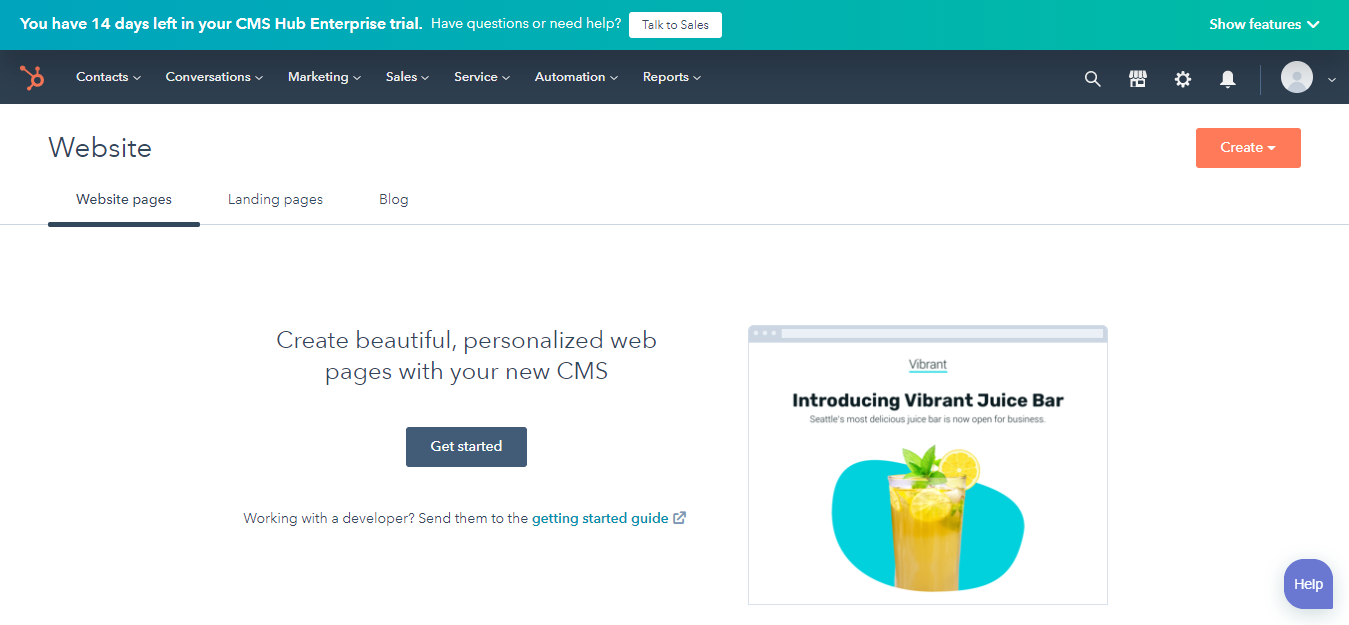Click the Vibrant Juice Bar preview thumbnail
The height and width of the screenshot is (625, 1349).
tap(927, 464)
